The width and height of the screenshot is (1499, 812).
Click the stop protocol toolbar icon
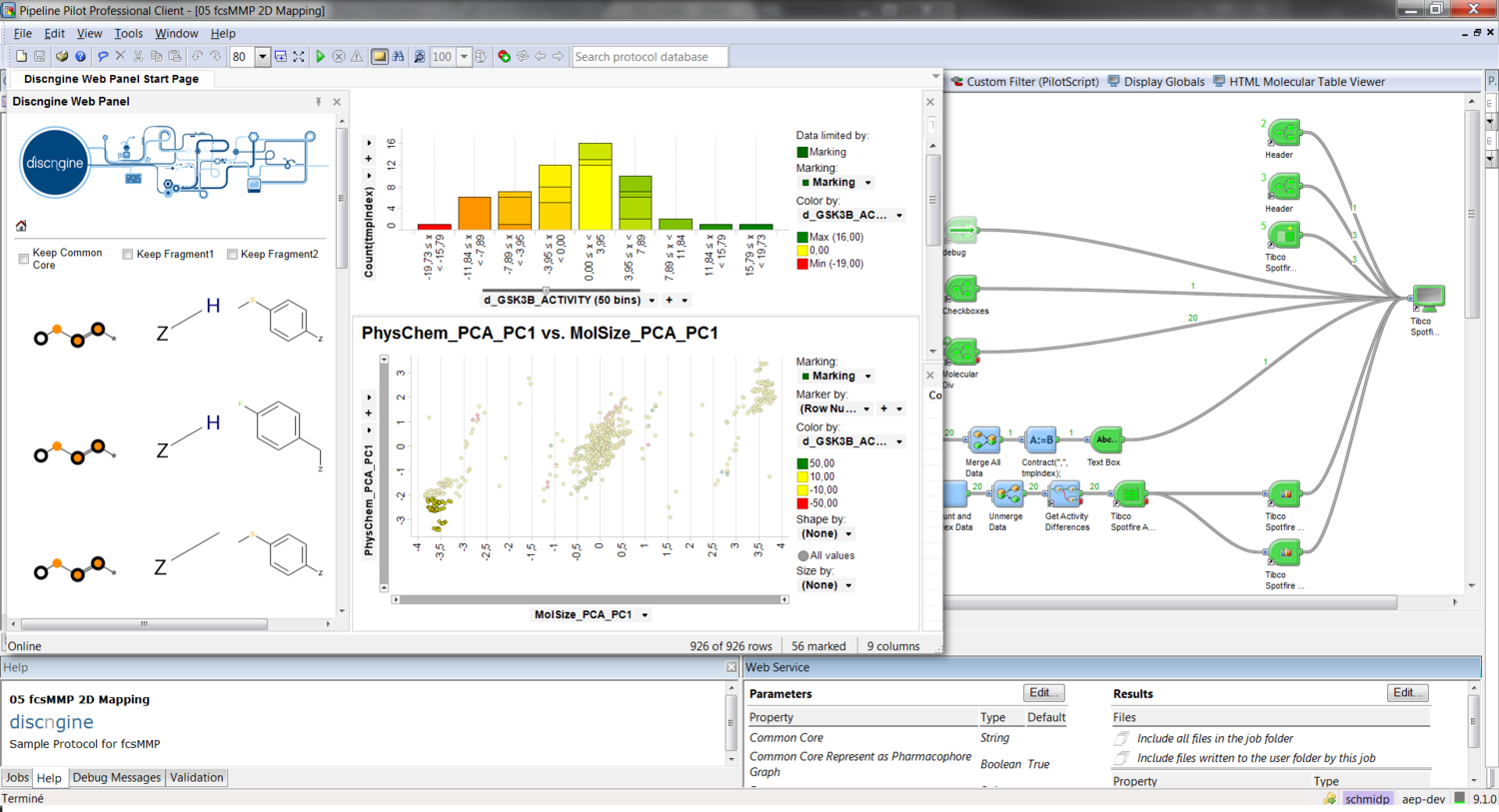pyautogui.click(x=339, y=57)
